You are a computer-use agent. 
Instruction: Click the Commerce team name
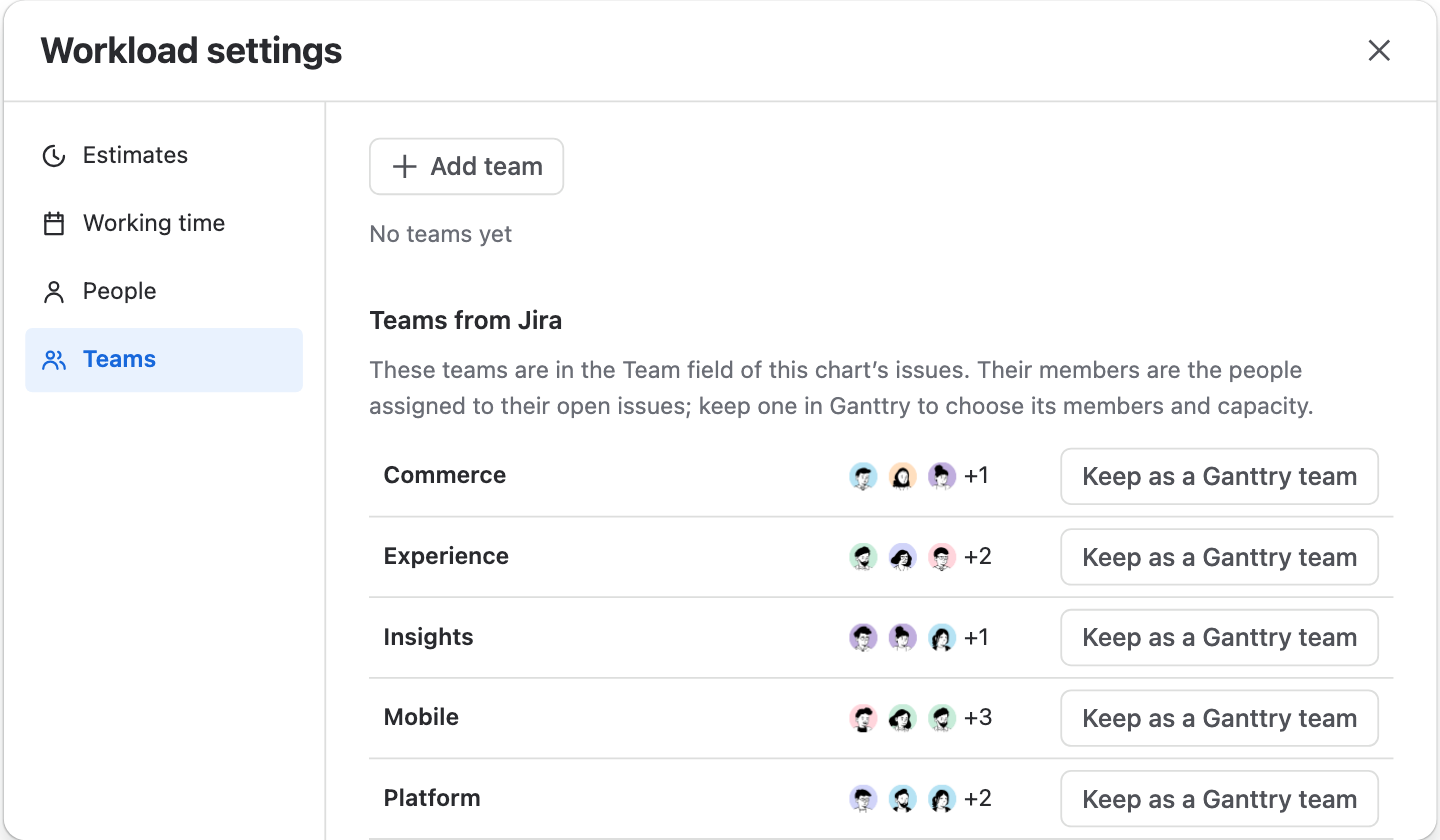tap(445, 476)
